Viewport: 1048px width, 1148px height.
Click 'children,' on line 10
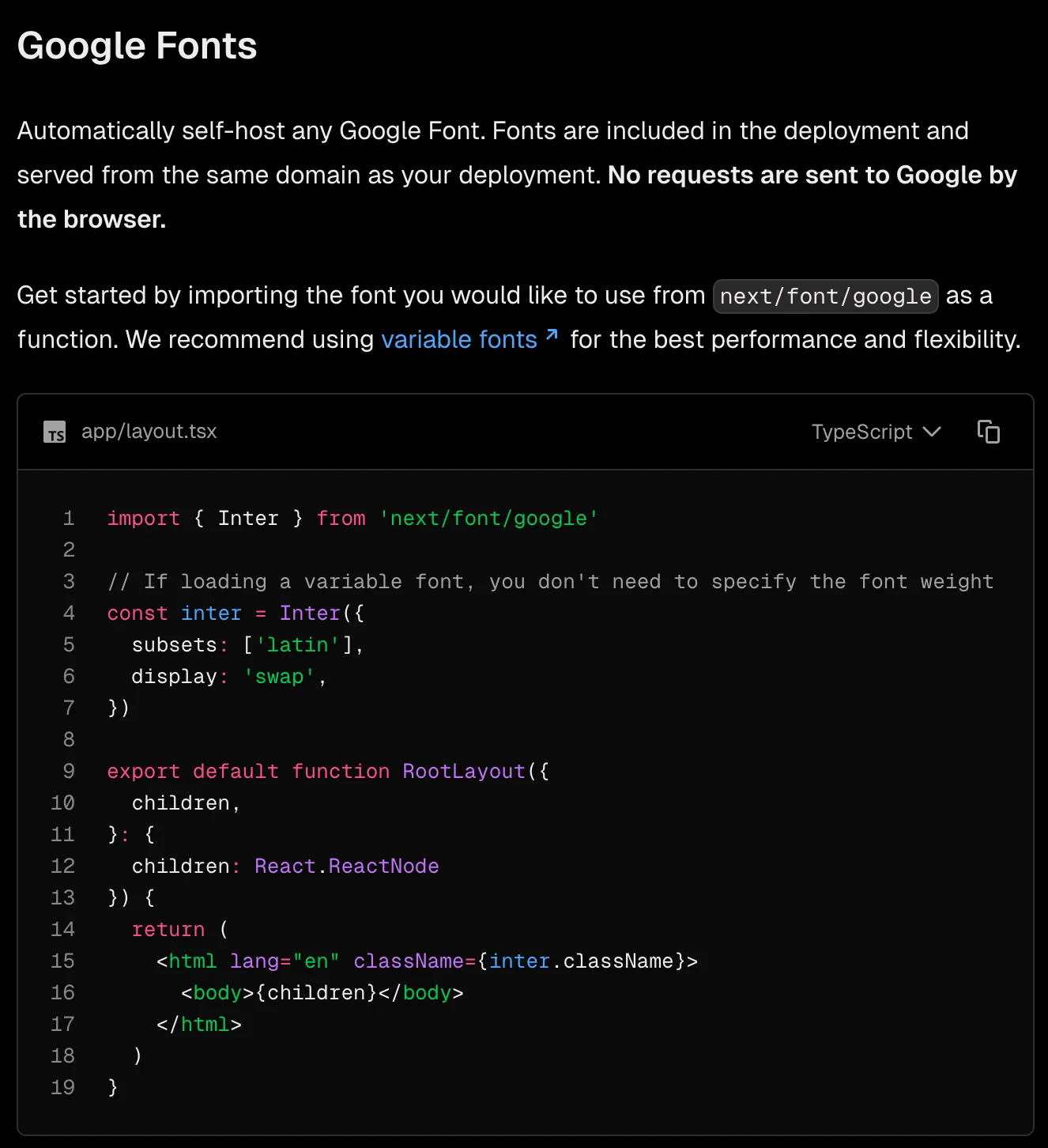[186, 803]
